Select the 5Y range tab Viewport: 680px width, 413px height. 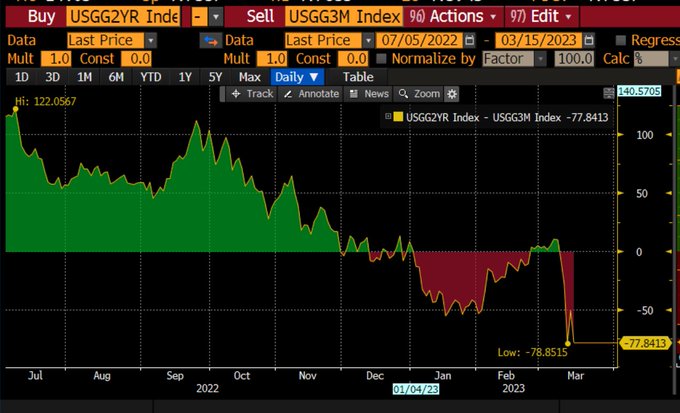click(215, 77)
